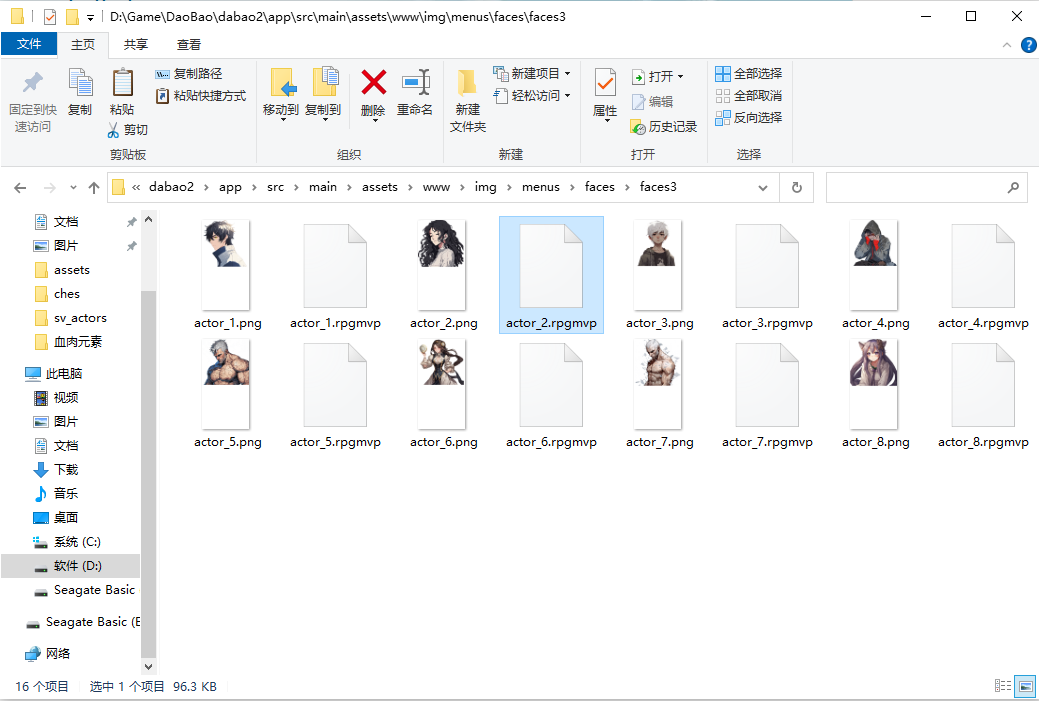
Task: Select file actor_7.rpgmvp
Action: (767, 394)
